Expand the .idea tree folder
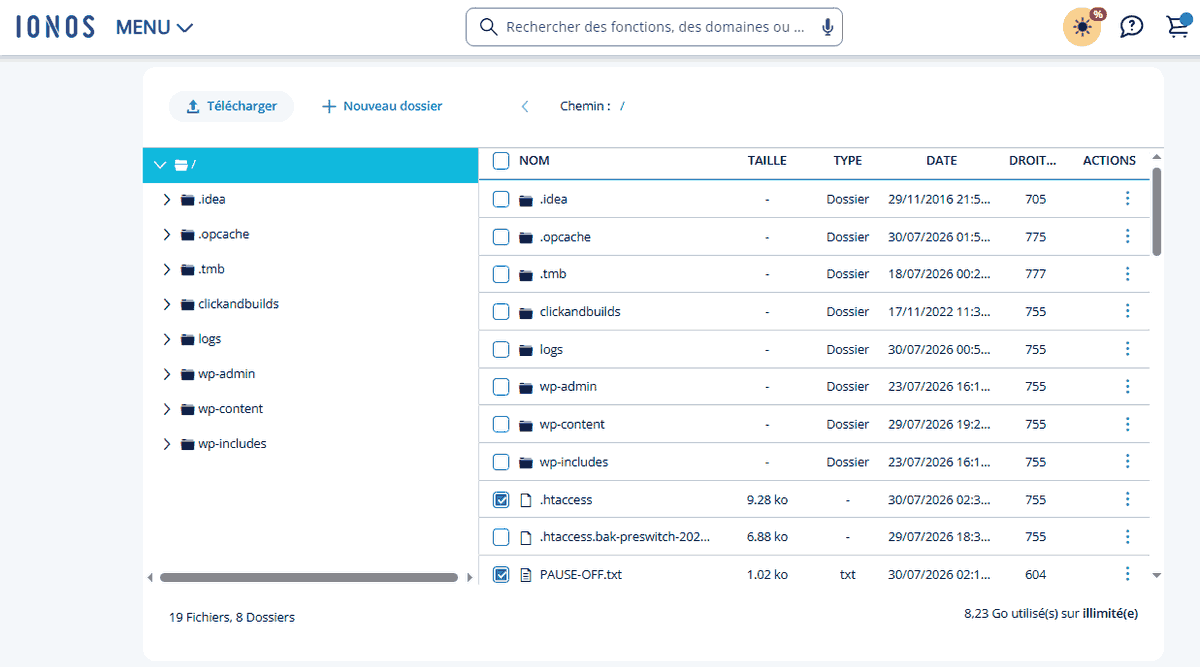Screen dimensions: 1200x667 coord(167,200)
